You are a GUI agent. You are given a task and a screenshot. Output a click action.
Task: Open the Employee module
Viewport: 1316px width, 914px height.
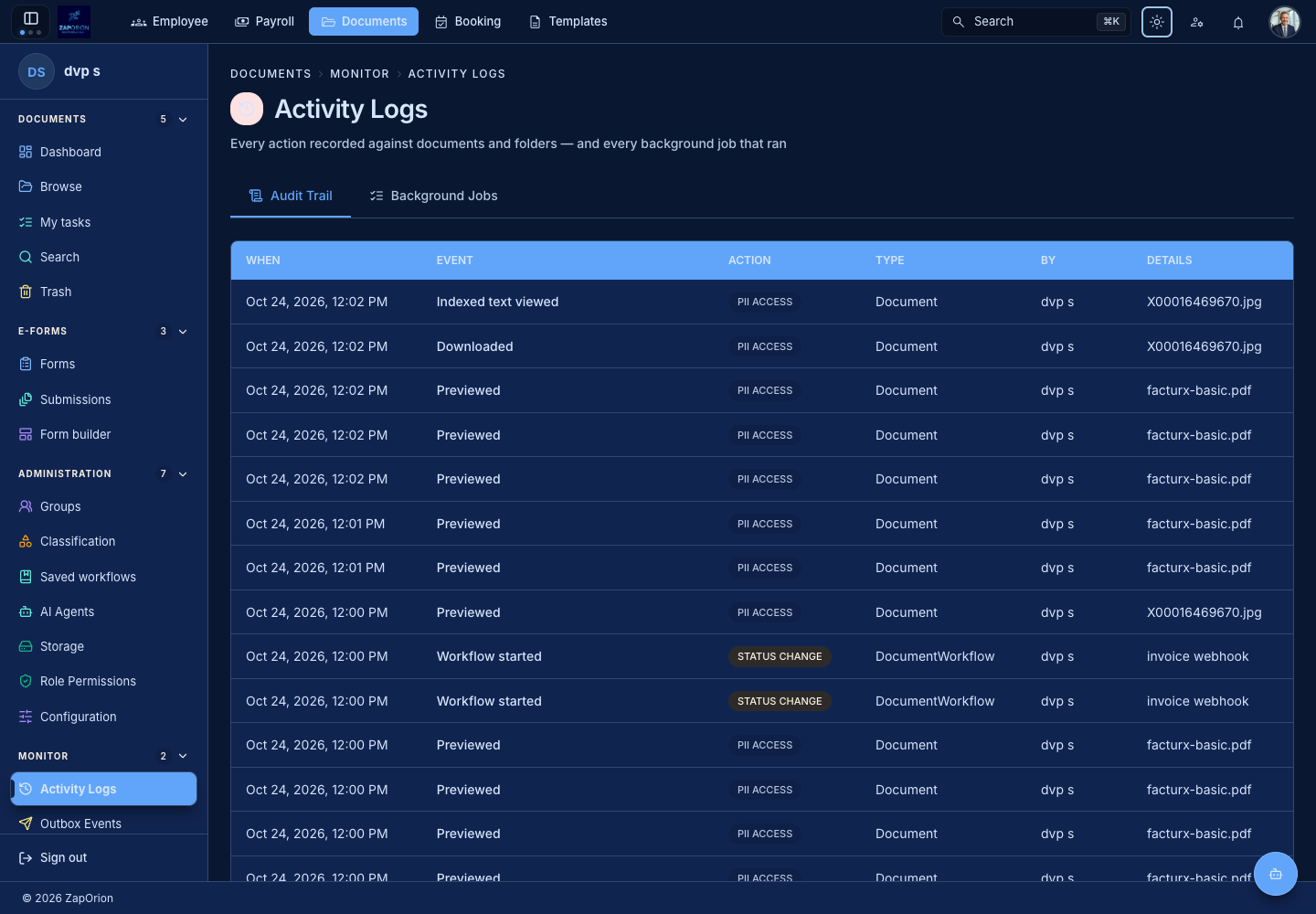point(169,21)
